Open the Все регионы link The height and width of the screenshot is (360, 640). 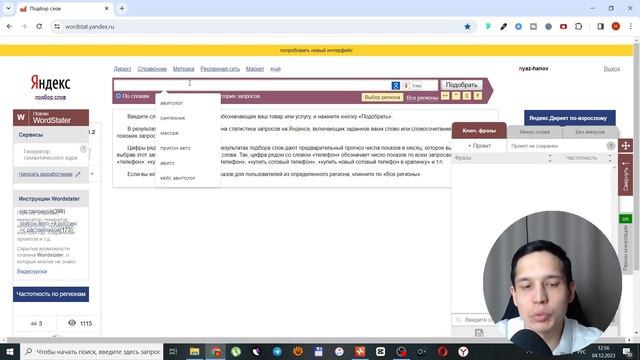point(422,98)
